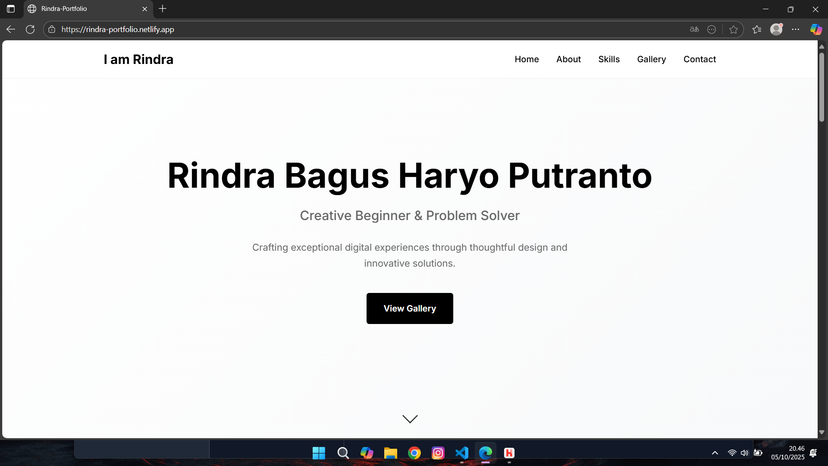Viewport: 828px width, 466px height.
Task: Open the translate page icon in address bar
Action: pyautogui.click(x=694, y=30)
